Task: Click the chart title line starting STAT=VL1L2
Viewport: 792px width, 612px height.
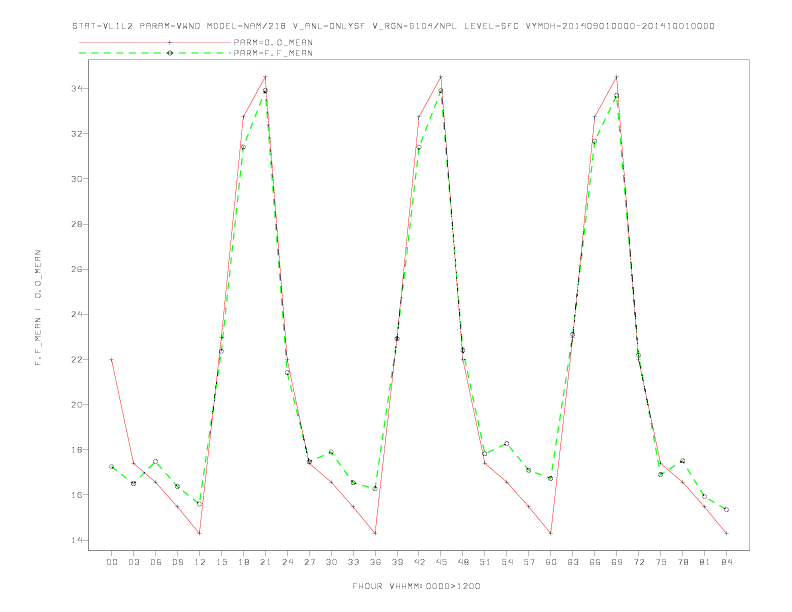Action: tap(393, 26)
